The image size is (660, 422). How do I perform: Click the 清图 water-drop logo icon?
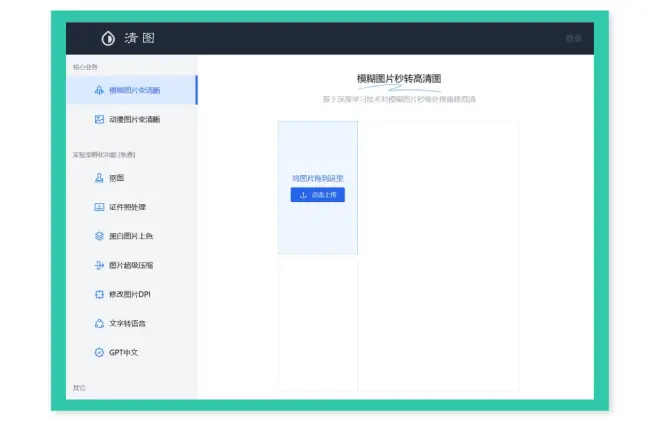coord(108,39)
